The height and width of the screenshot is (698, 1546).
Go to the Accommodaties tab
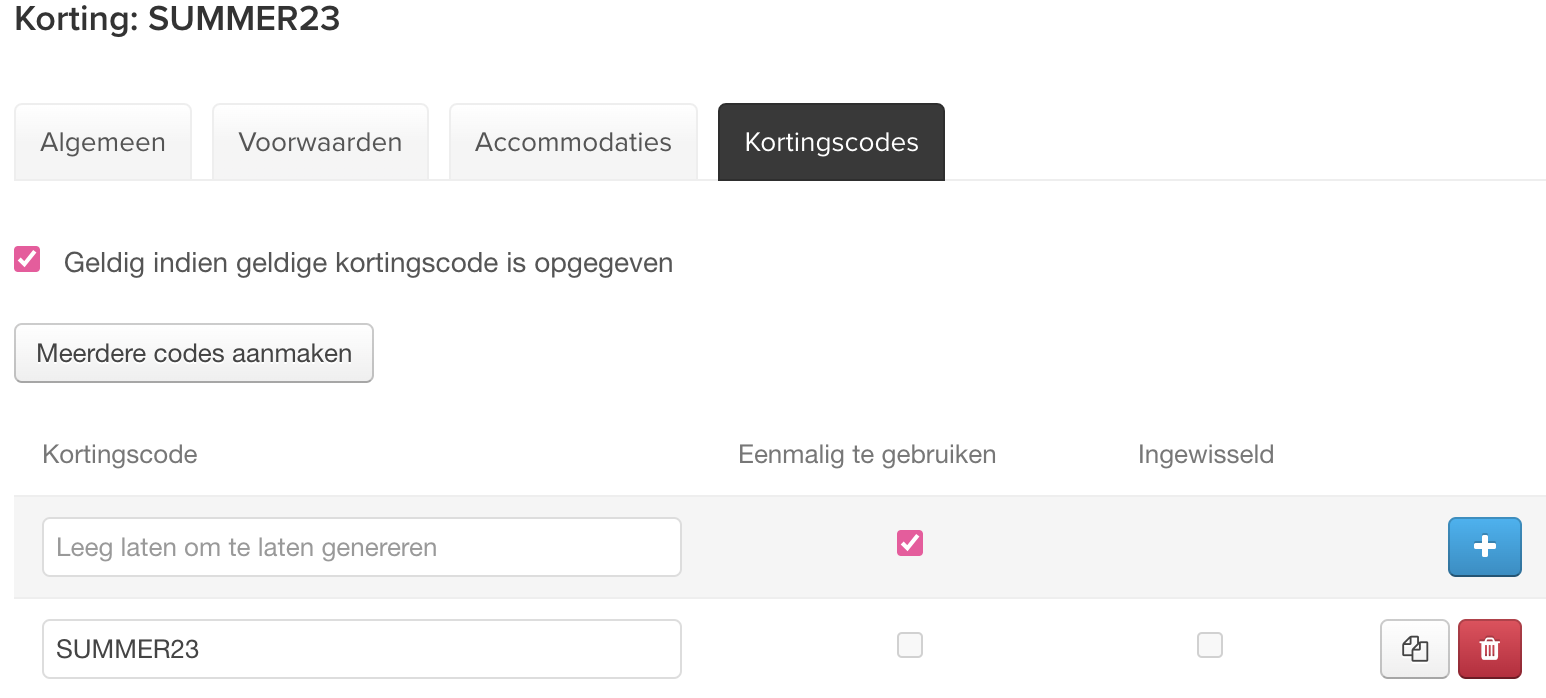tap(573, 142)
